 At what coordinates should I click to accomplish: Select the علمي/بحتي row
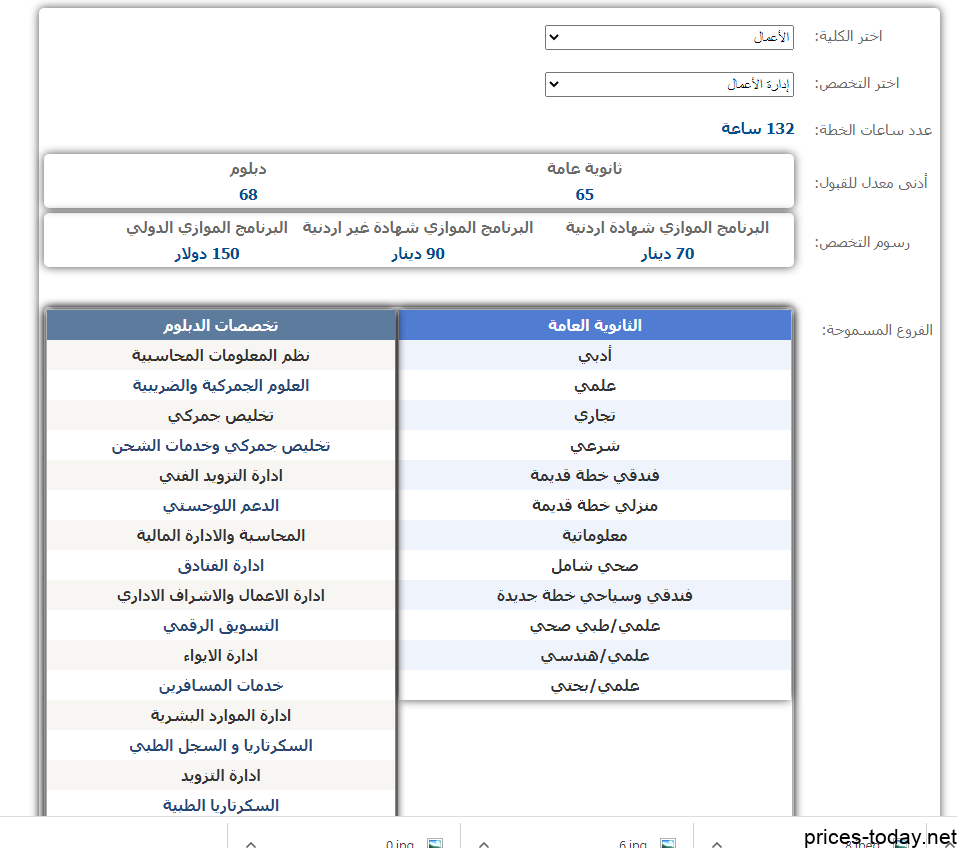594,685
